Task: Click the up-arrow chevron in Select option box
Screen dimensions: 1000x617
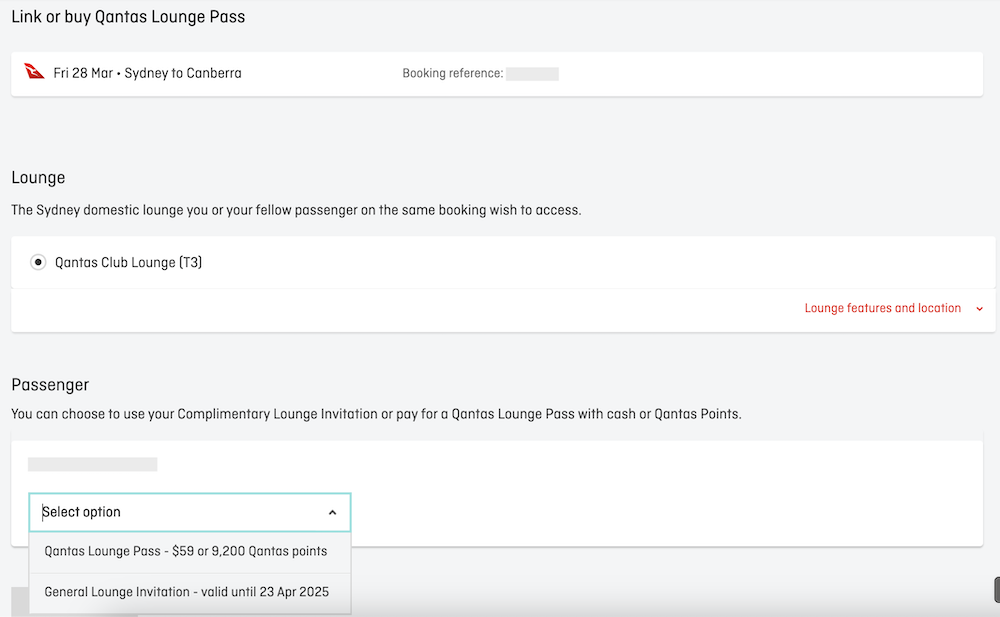Action: point(332,512)
